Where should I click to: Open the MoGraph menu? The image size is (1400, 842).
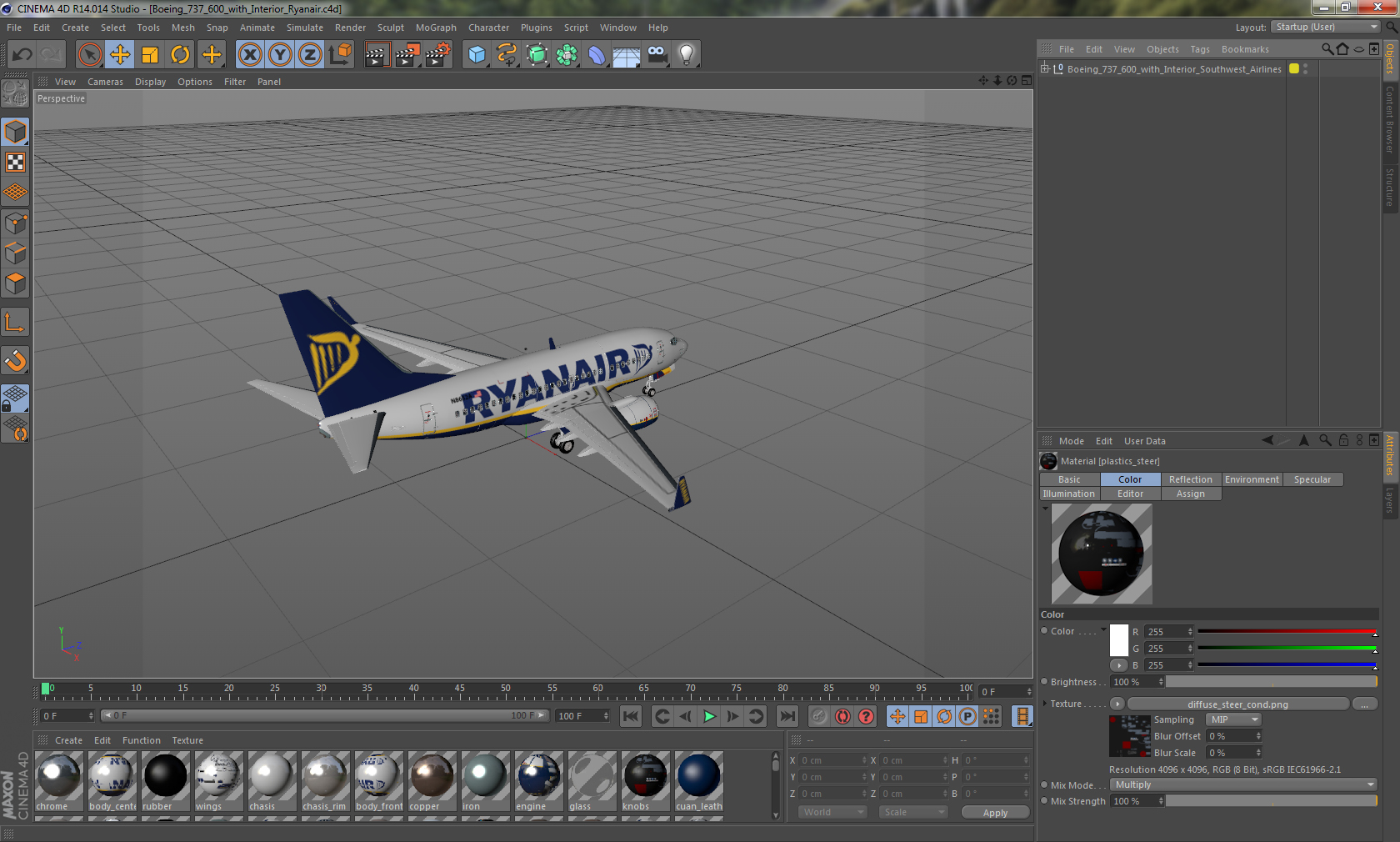(436, 28)
